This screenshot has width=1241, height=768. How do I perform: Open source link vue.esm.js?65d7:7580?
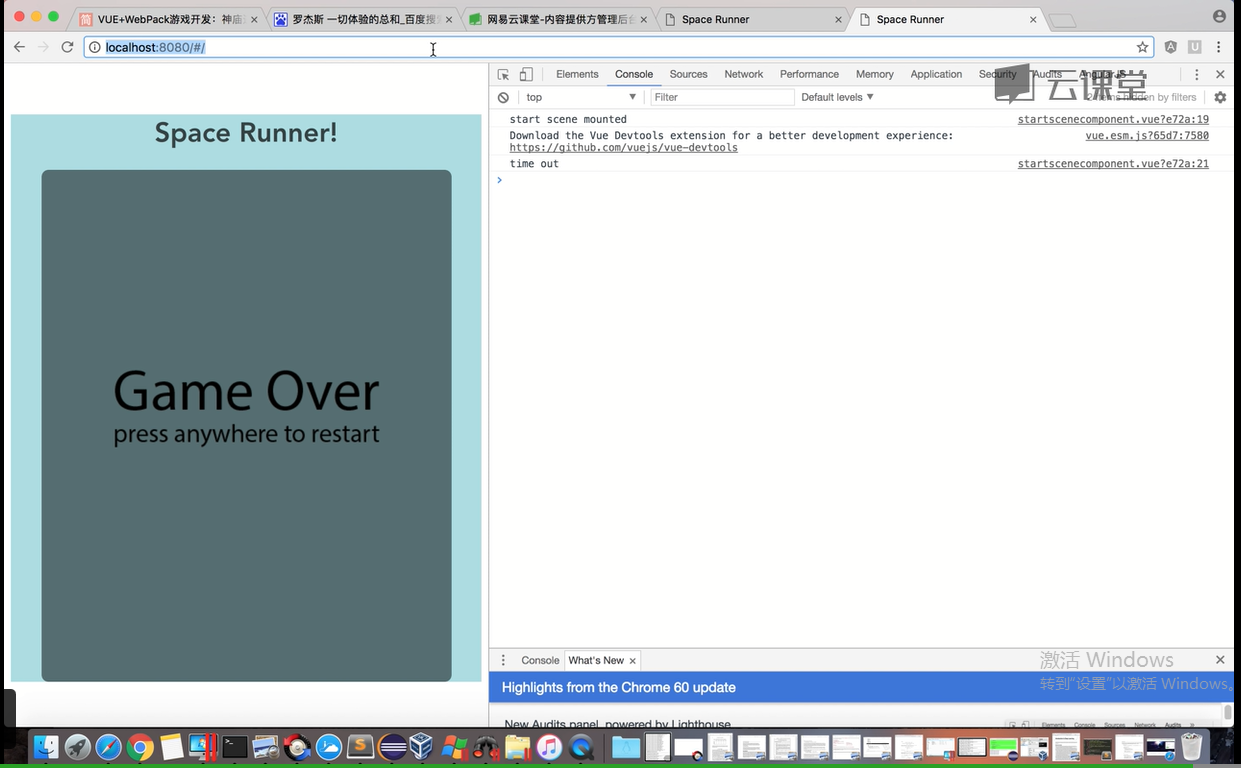(1147, 135)
